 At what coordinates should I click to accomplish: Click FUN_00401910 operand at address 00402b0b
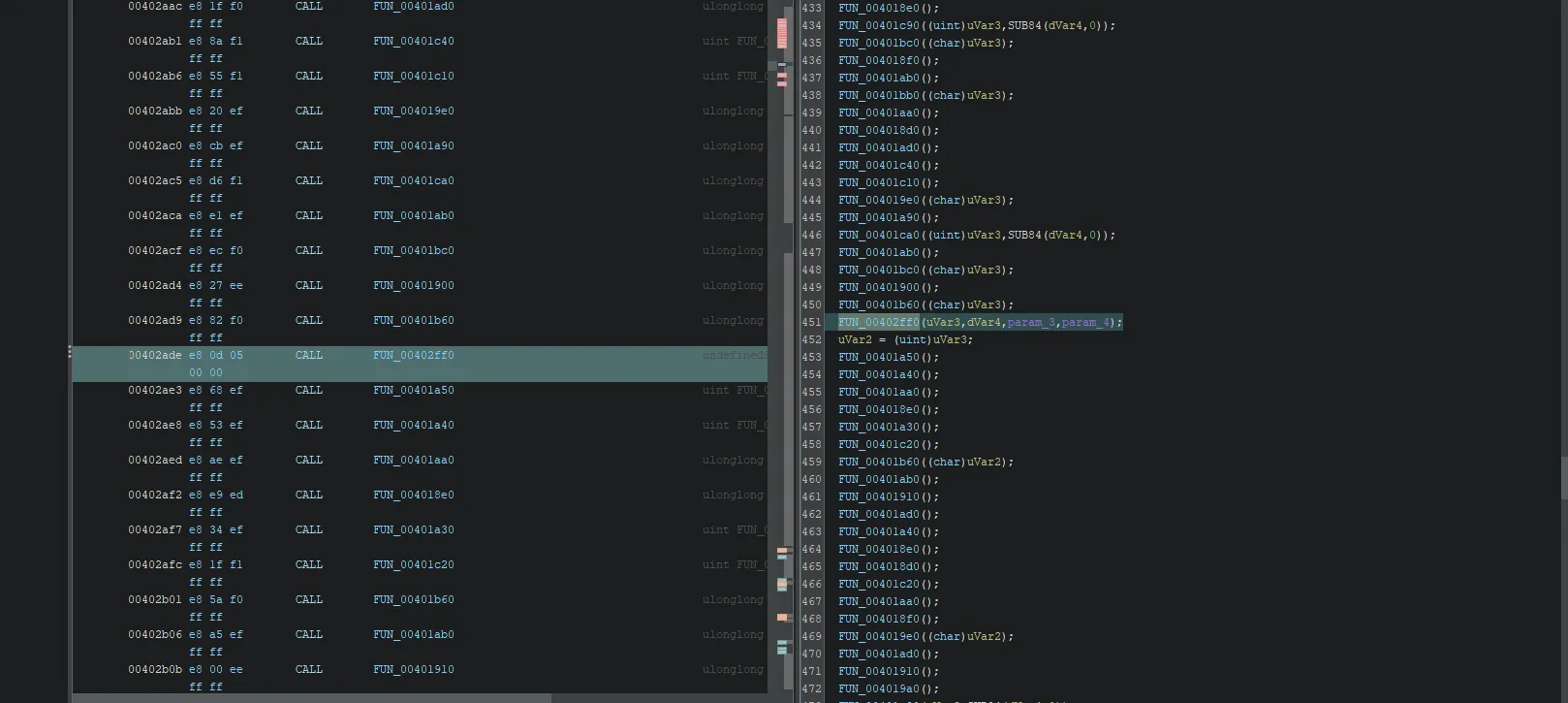[413, 670]
